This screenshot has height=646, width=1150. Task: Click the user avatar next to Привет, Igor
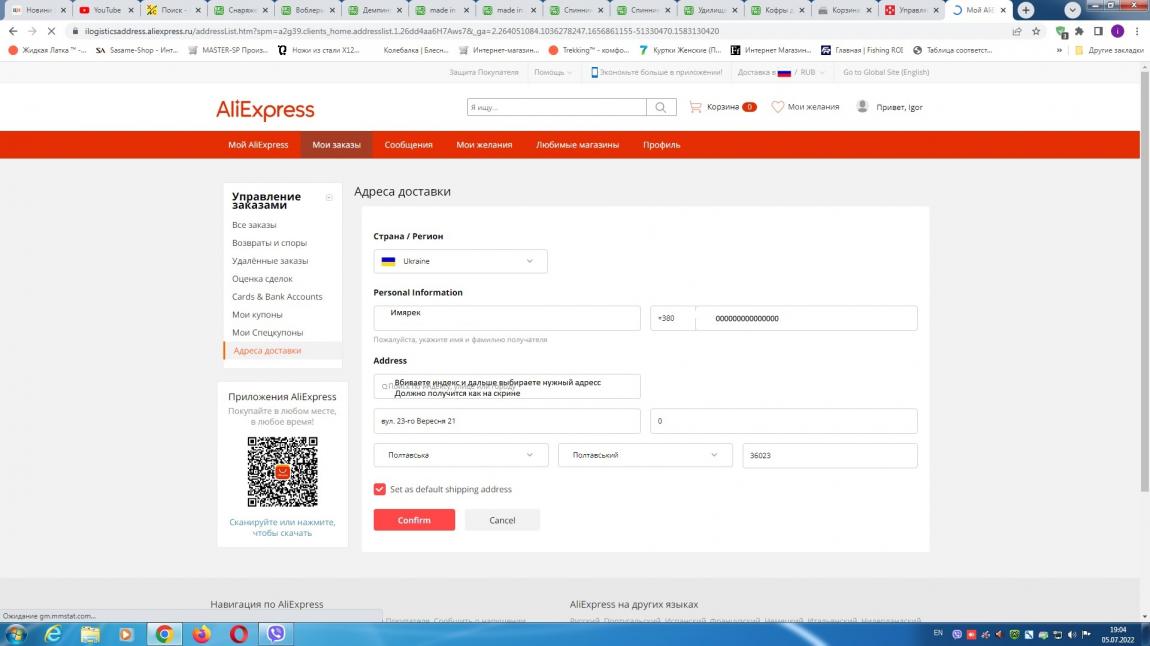pos(862,106)
